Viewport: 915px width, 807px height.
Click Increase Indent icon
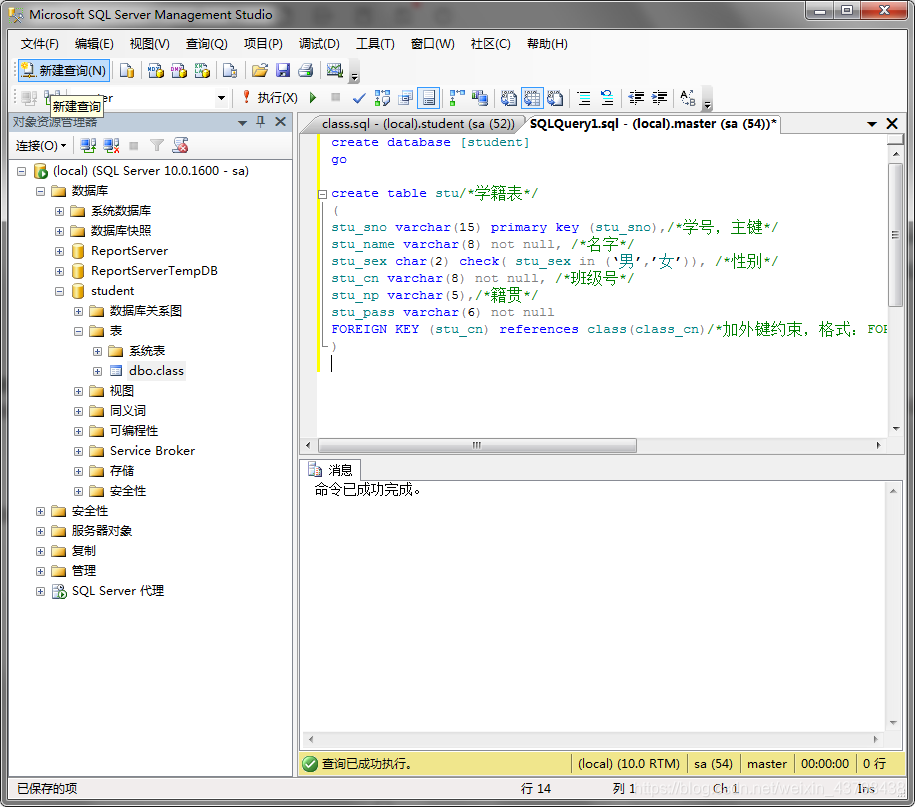tap(659, 98)
